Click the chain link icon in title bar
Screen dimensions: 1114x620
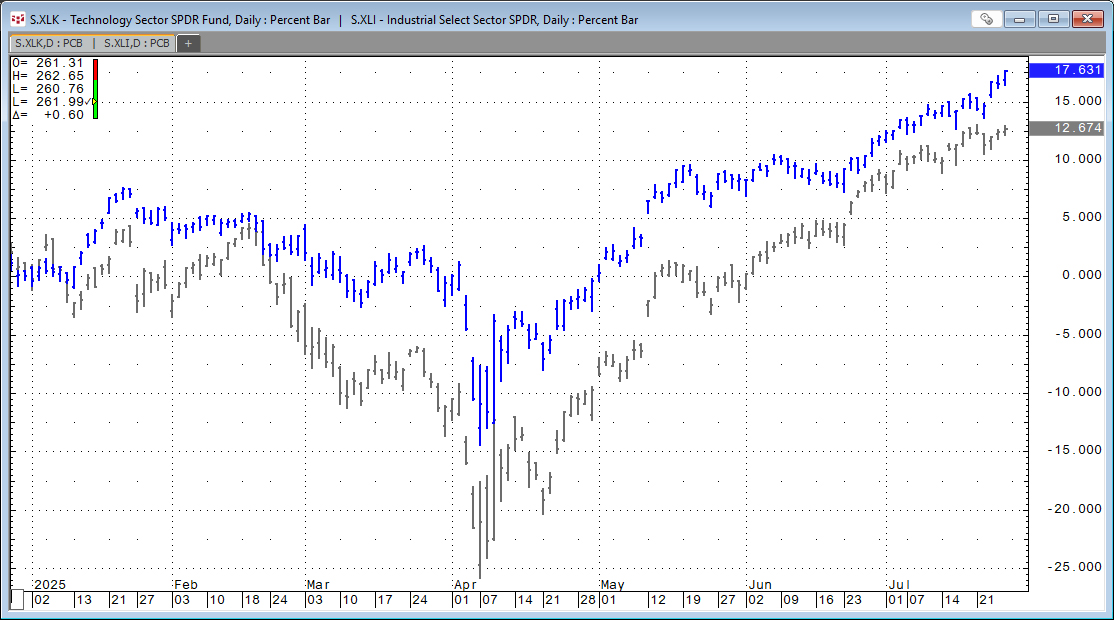coord(986,19)
